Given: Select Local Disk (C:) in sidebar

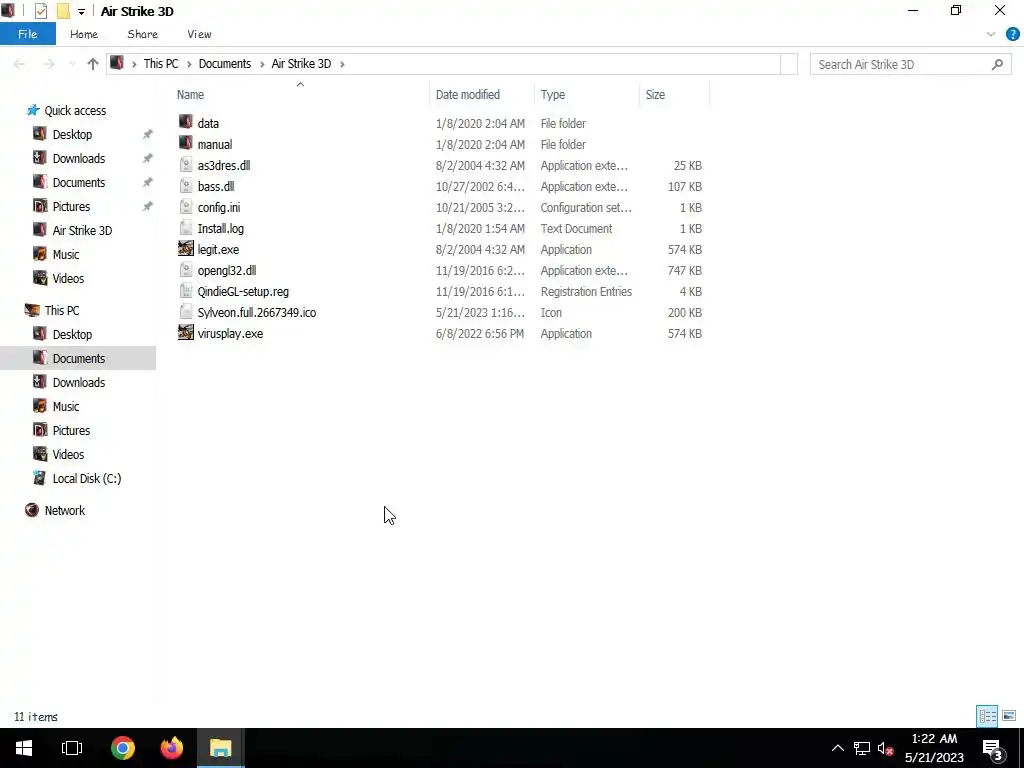Looking at the screenshot, I should [x=87, y=478].
